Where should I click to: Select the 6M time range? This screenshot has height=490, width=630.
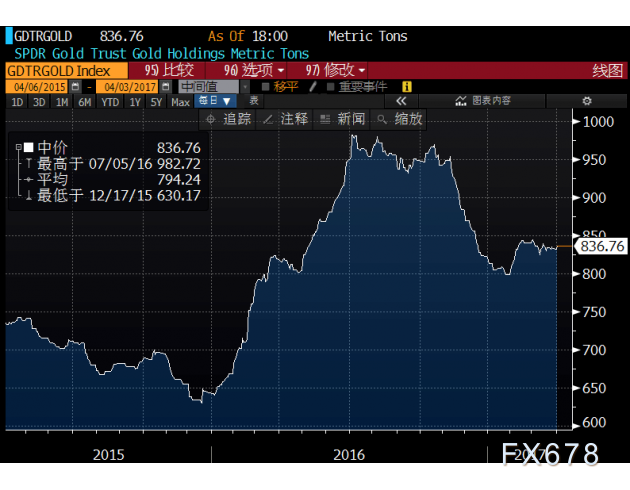click(x=84, y=102)
